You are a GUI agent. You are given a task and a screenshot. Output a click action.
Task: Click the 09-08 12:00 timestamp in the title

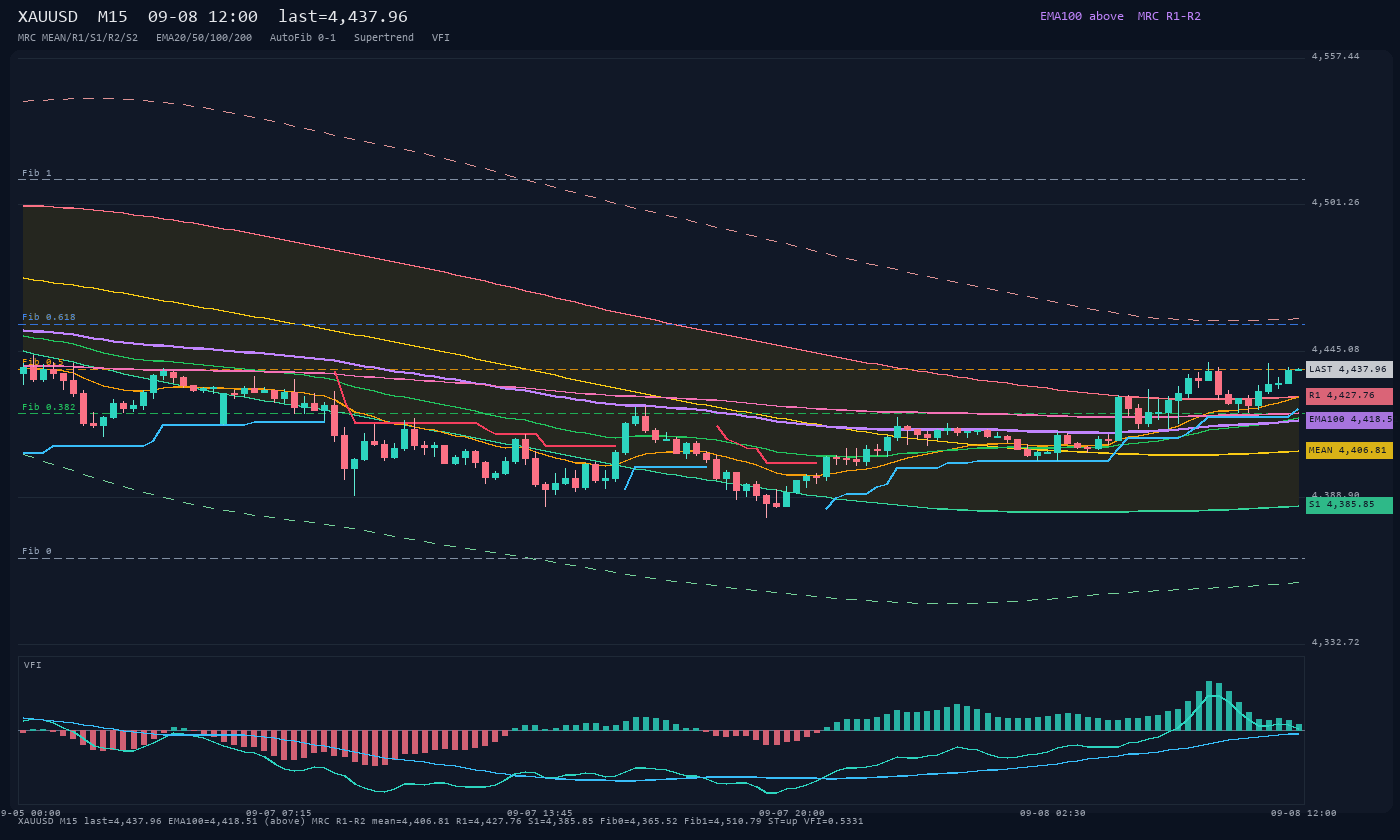pyautogui.click(x=202, y=17)
